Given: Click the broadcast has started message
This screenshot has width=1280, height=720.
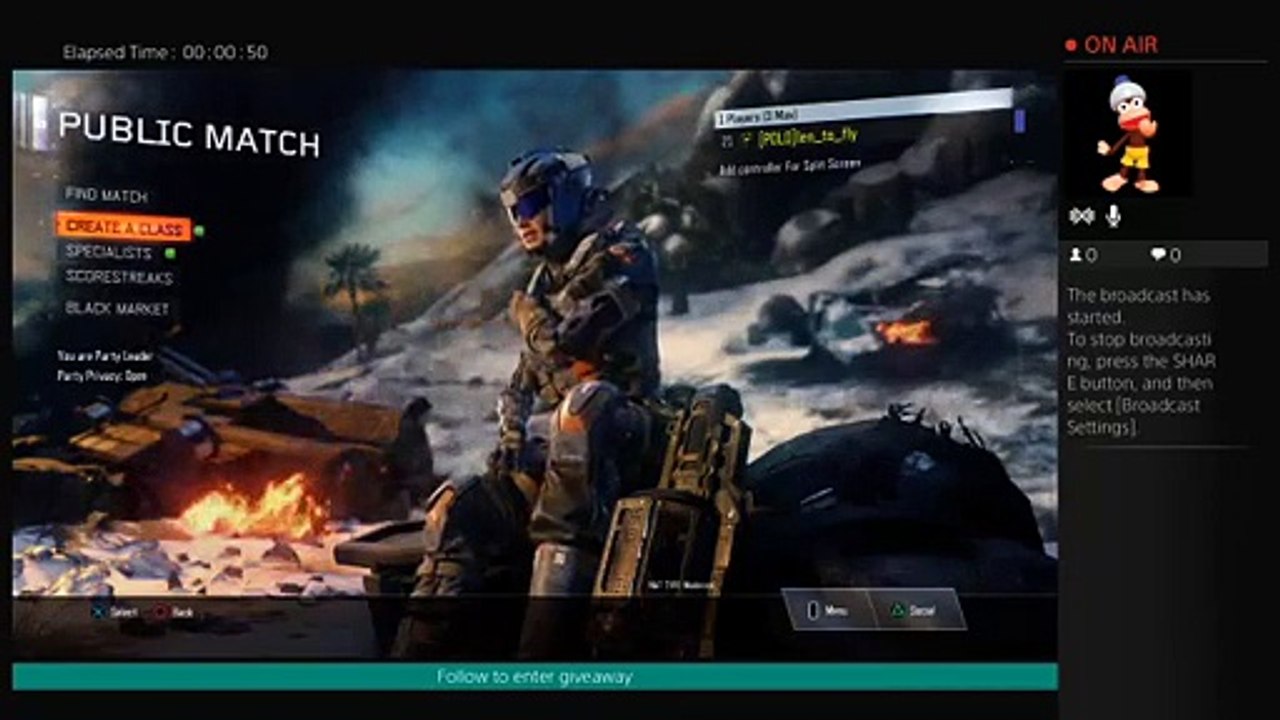Looking at the screenshot, I should point(1141,361).
